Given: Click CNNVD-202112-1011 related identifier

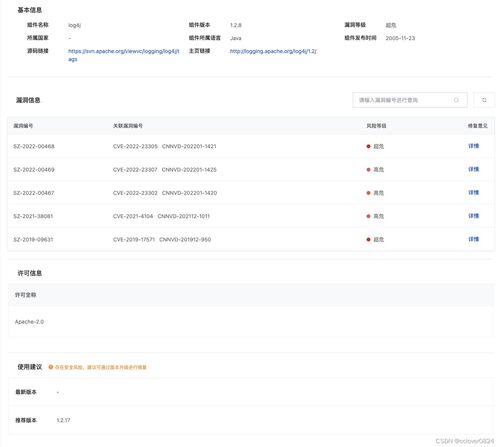Looking at the screenshot, I should tap(183, 216).
